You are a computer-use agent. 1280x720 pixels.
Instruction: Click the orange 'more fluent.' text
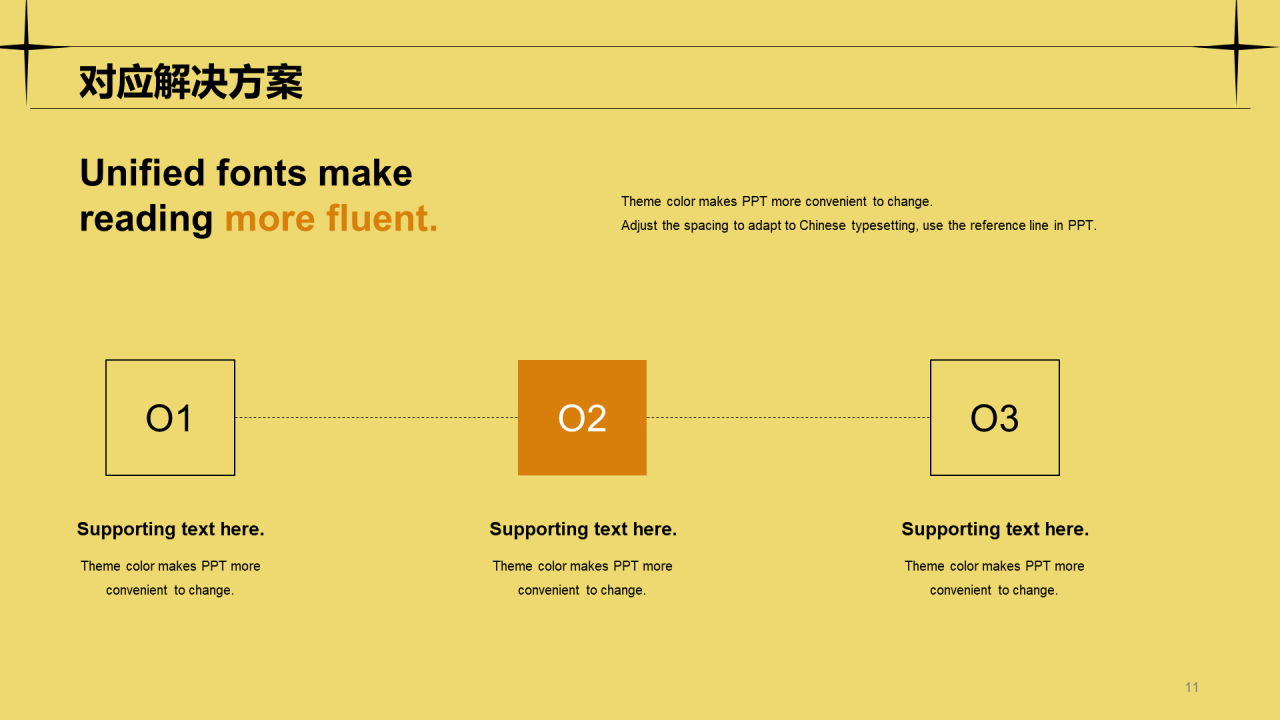(331, 219)
